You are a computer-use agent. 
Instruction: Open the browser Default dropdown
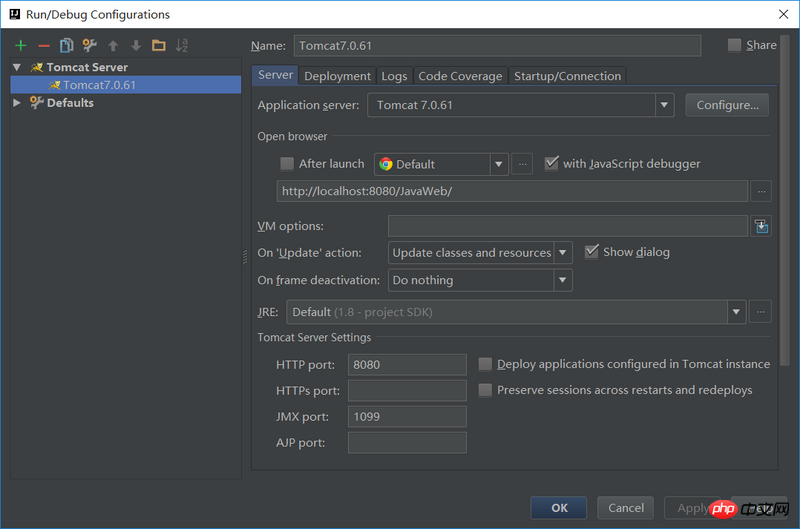coord(498,164)
